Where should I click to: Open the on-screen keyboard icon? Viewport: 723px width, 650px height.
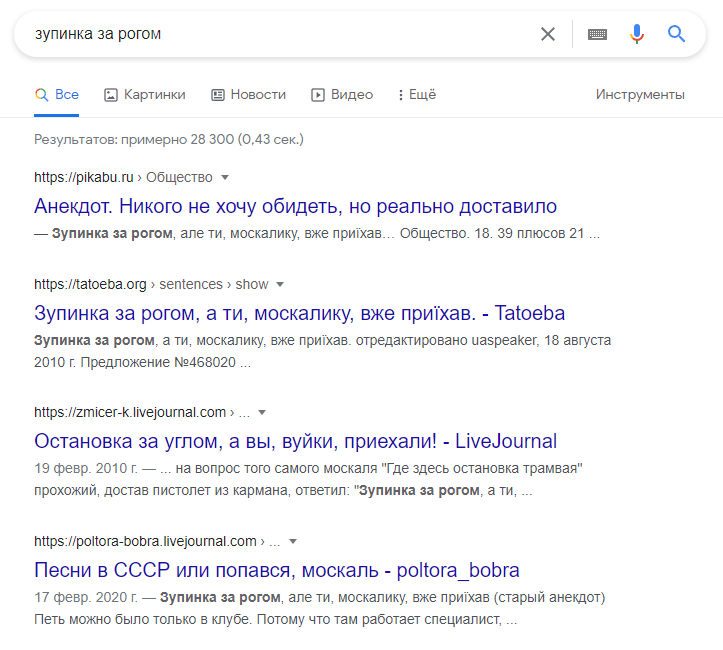597,34
